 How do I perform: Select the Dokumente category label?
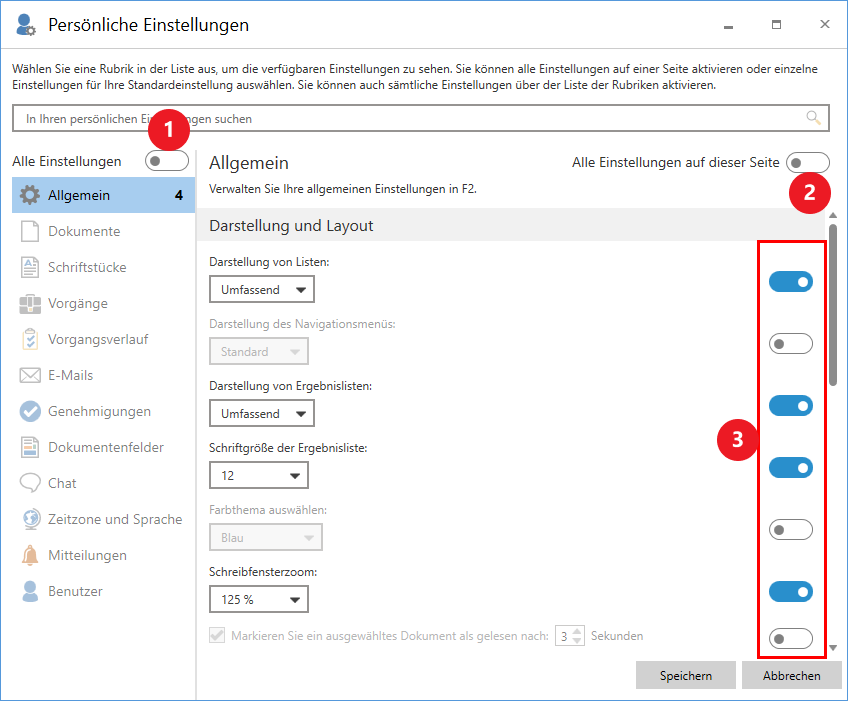point(84,231)
